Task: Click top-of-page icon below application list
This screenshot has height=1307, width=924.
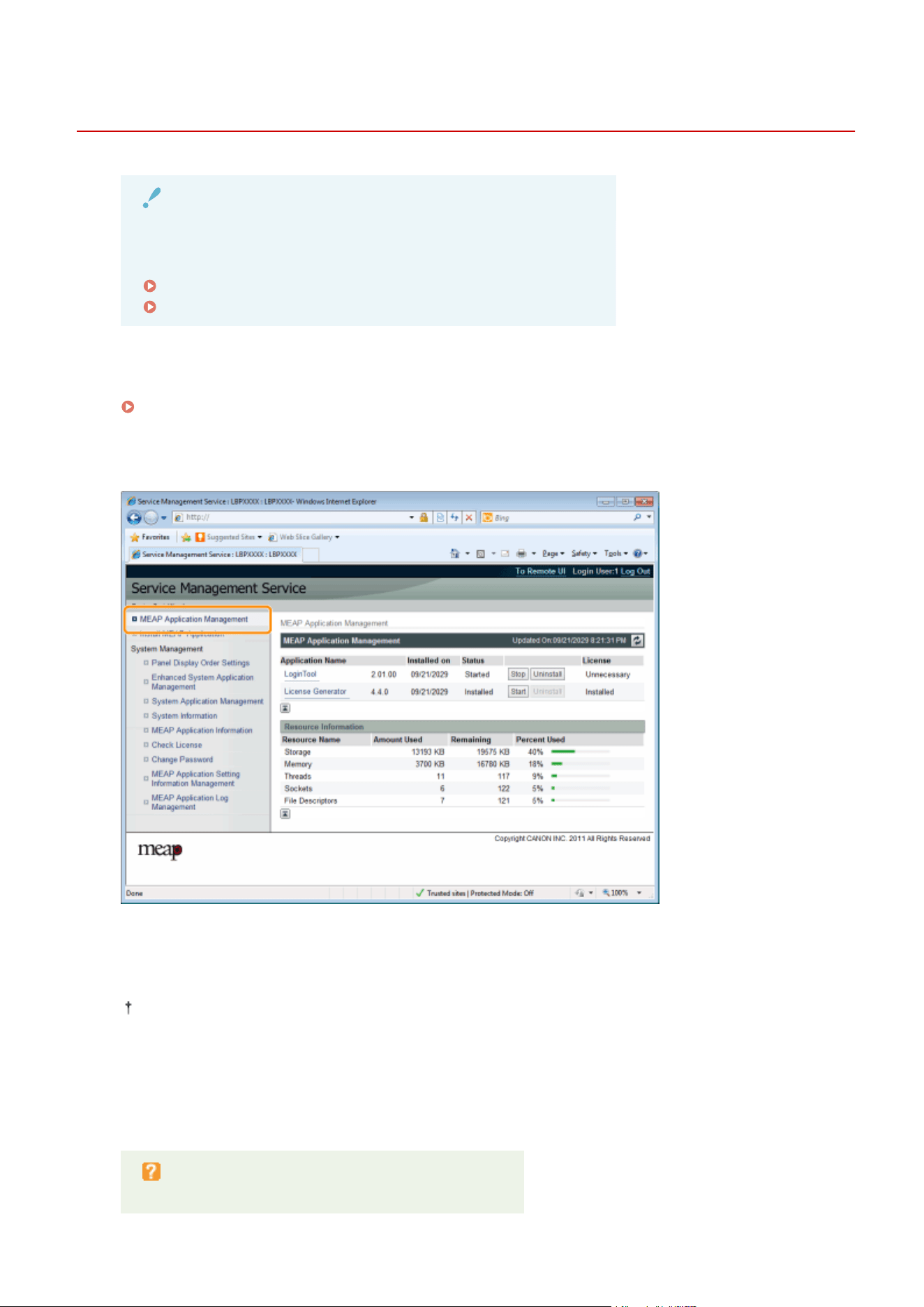Action: click(285, 708)
